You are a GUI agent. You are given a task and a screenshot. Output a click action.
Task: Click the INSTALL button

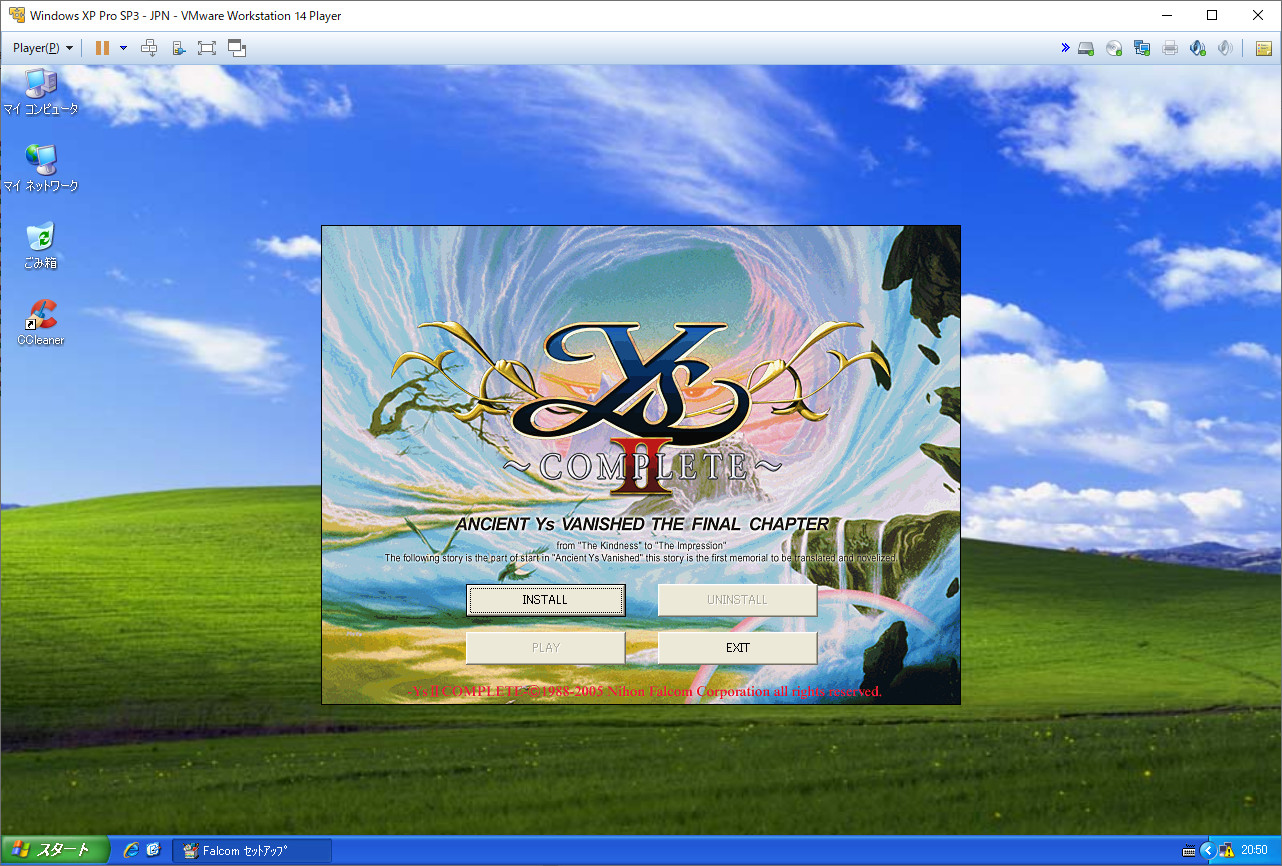[x=546, y=600]
